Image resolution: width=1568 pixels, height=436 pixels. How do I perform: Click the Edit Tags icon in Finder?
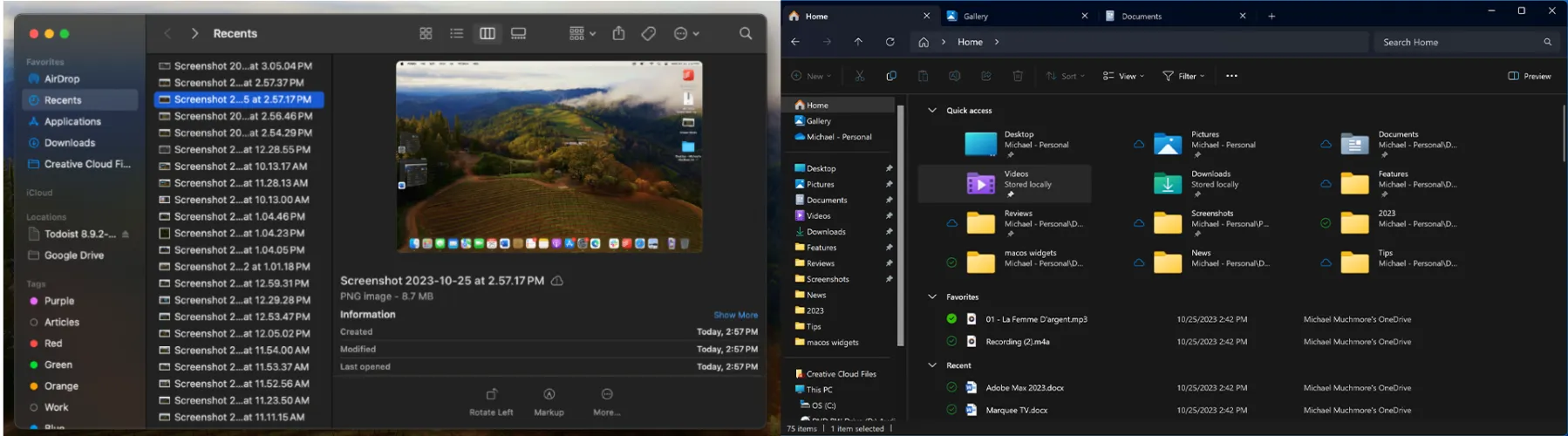[649, 33]
